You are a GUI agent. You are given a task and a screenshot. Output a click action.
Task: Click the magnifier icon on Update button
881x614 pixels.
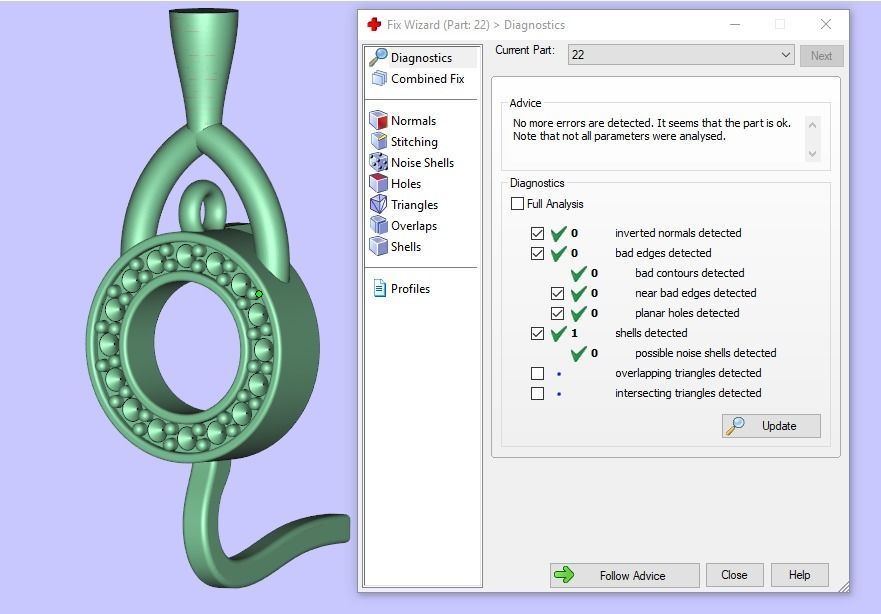(x=735, y=426)
